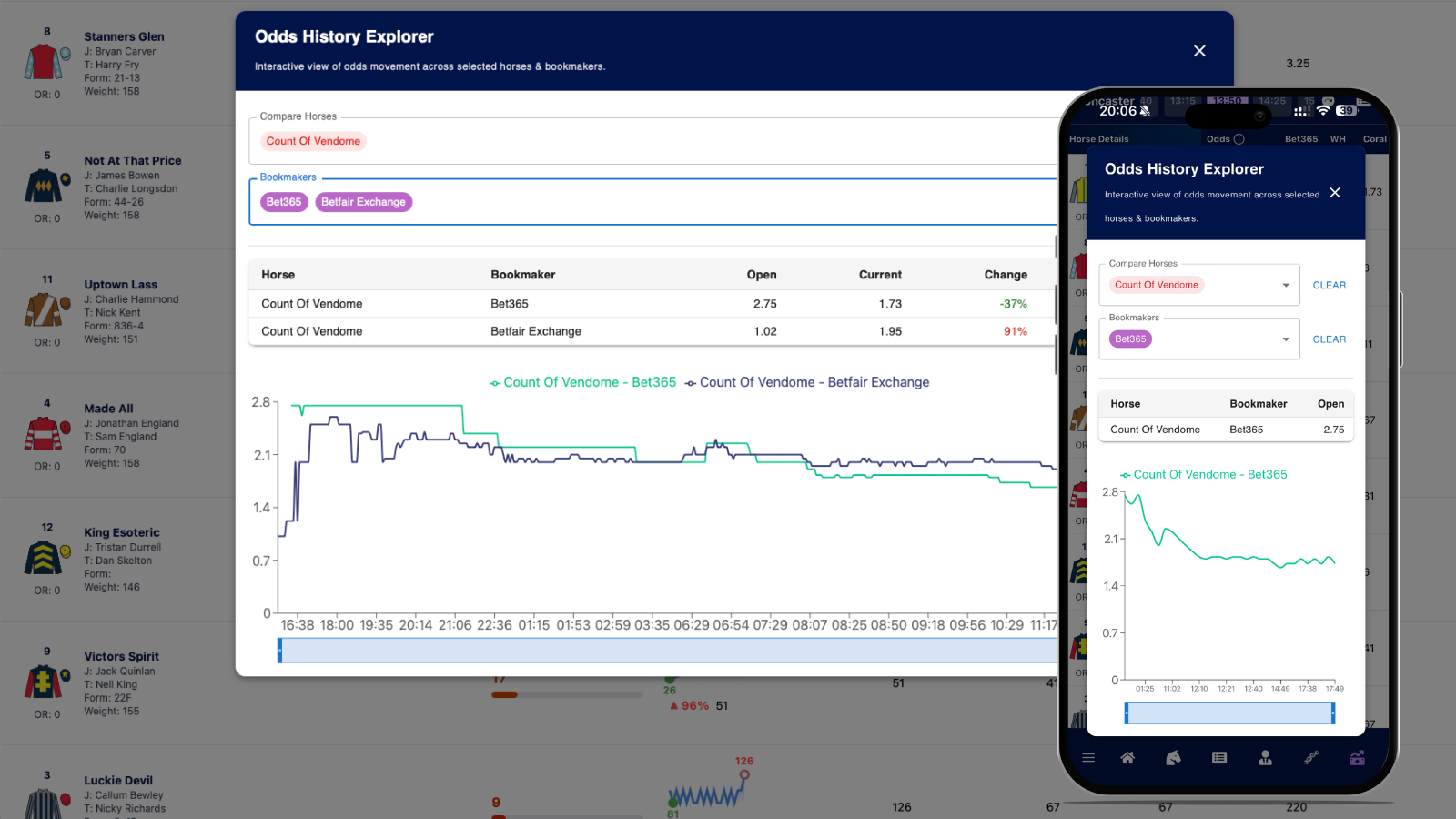Viewport: 1456px width, 819px height.
Task: Tap the hamburger menu icon
Action: coord(1088,757)
